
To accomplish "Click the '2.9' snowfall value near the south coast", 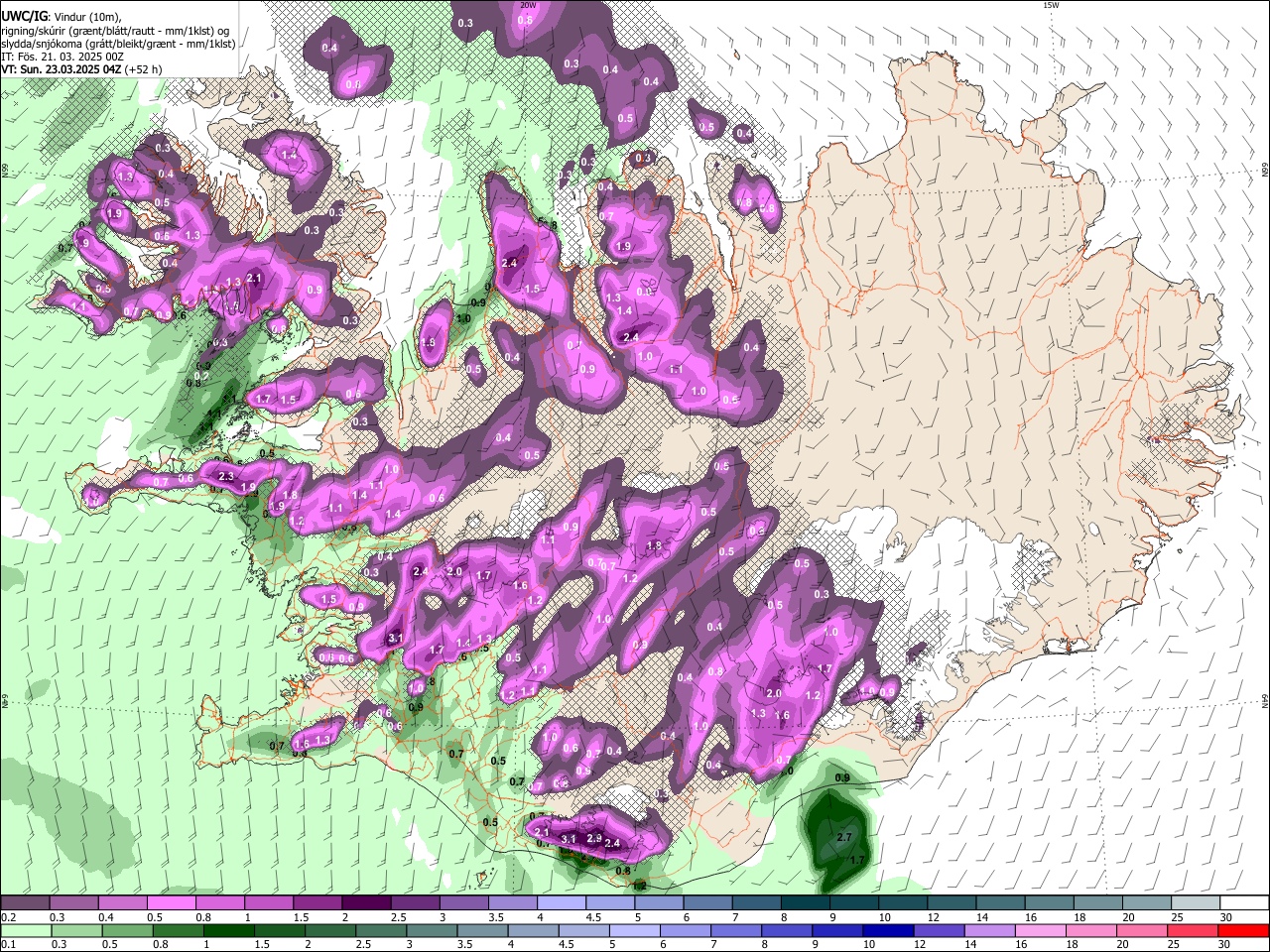I will pos(594,838).
